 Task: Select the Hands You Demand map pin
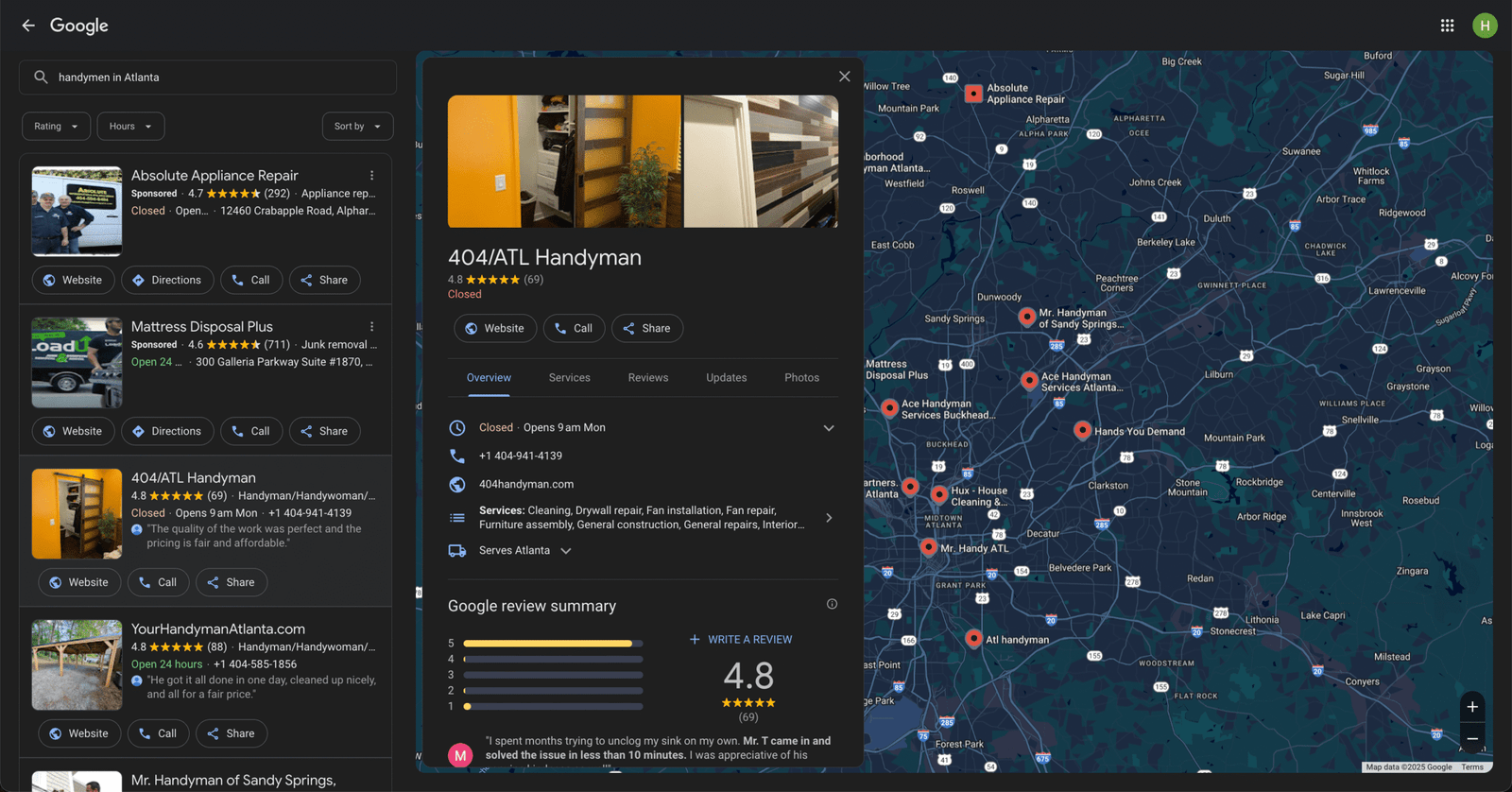1083,429
